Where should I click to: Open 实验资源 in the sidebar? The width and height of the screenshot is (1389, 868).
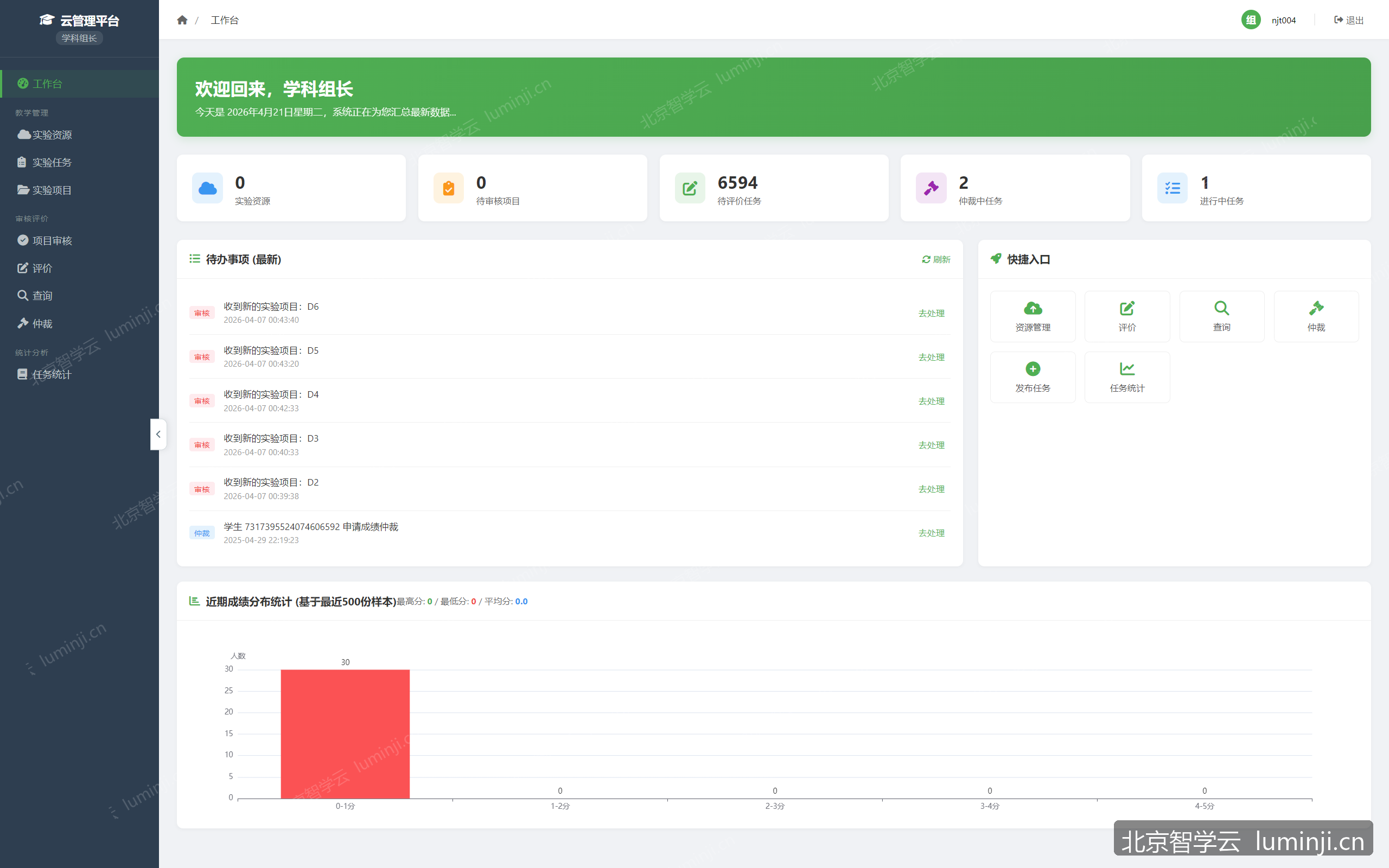(79, 135)
